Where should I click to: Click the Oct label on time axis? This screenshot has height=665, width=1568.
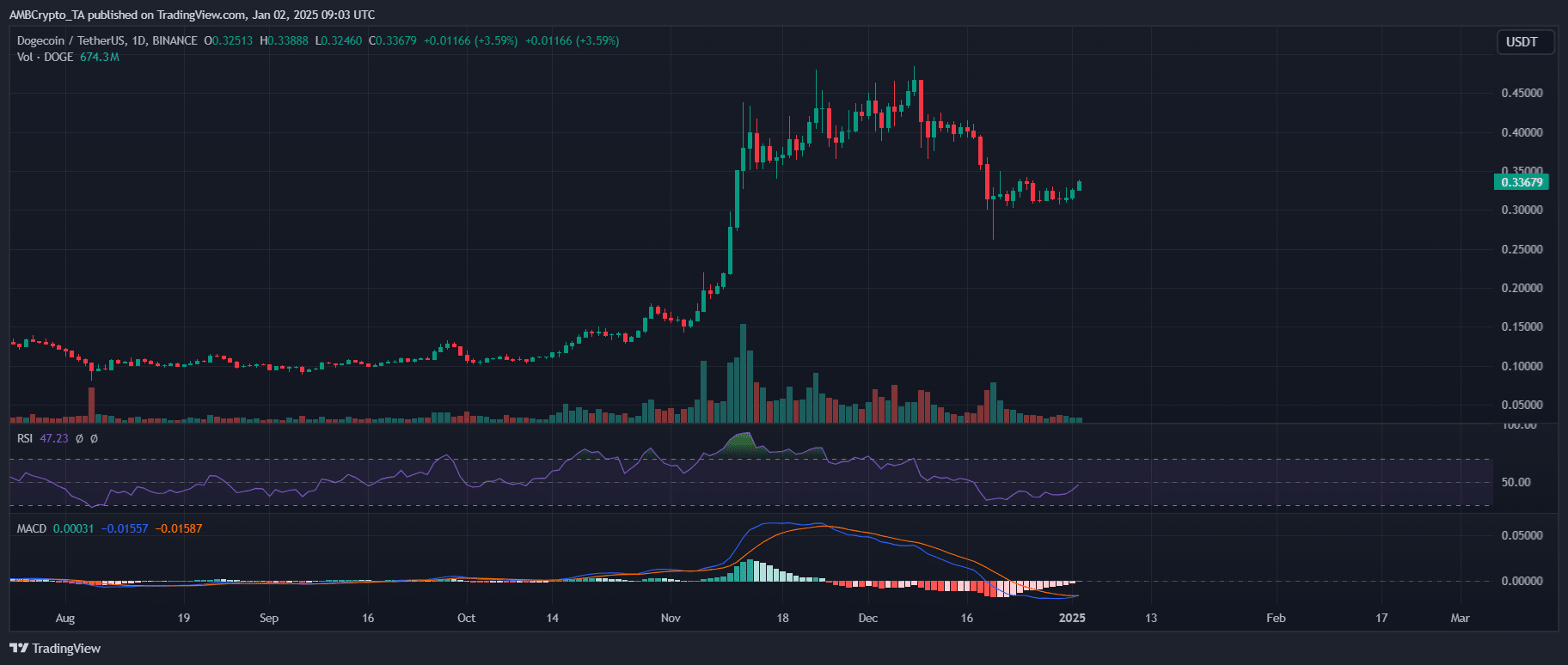click(x=466, y=618)
